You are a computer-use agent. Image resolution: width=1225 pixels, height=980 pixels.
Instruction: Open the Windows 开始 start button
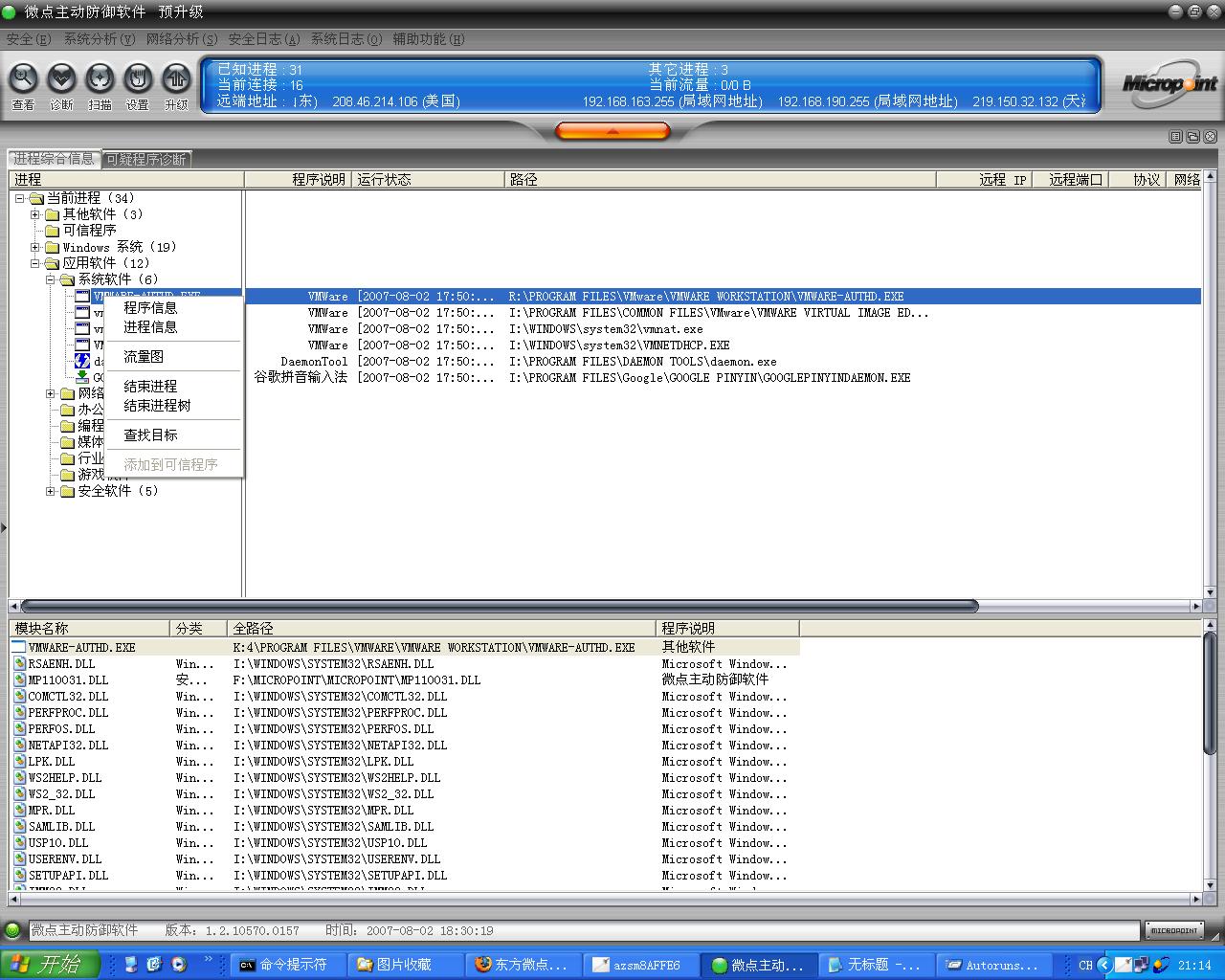click(x=52, y=965)
